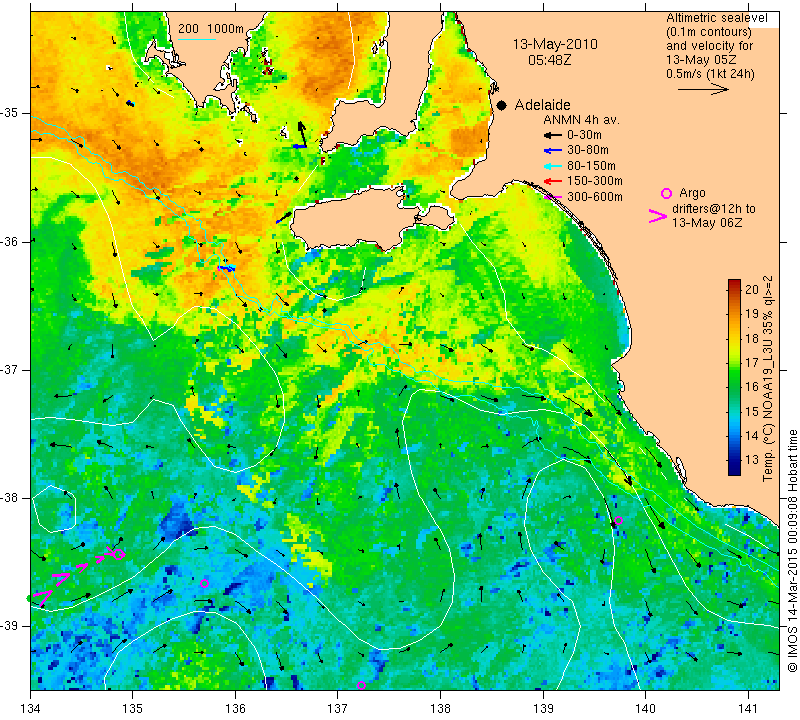Screen dimensions: 800x720
Task: Click the -35 latitude axis label
Action: click(x=10, y=113)
